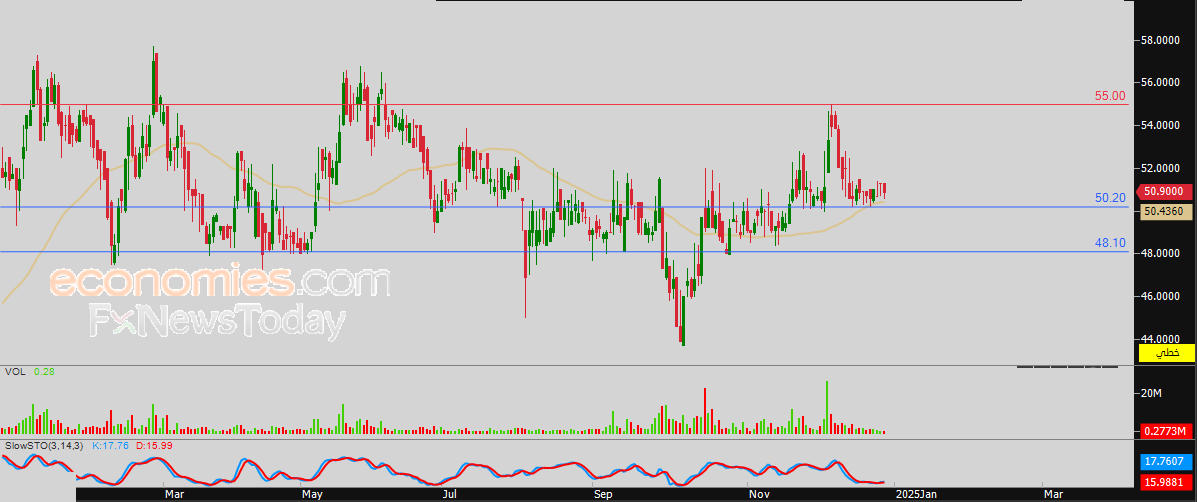The width and height of the screenshot is (1197, 502).
Task: Click the May label on time axis
Action: click(x=311, y=493)
